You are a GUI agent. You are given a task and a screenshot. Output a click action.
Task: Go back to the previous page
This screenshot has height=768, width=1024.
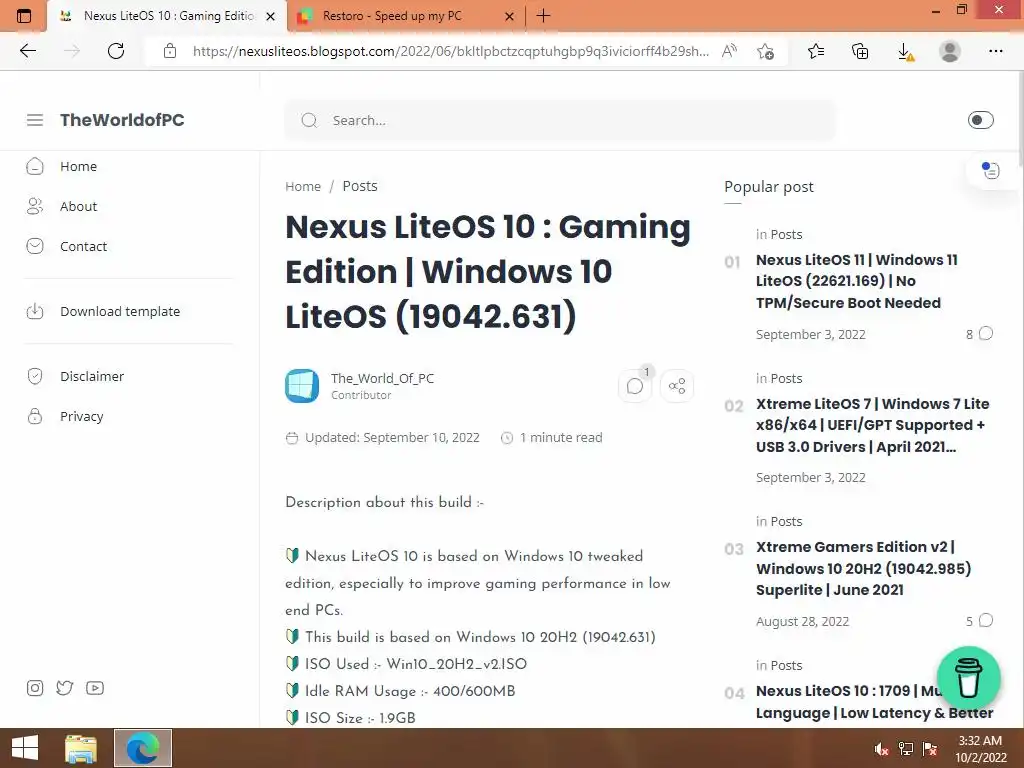[x=28, y=51]
